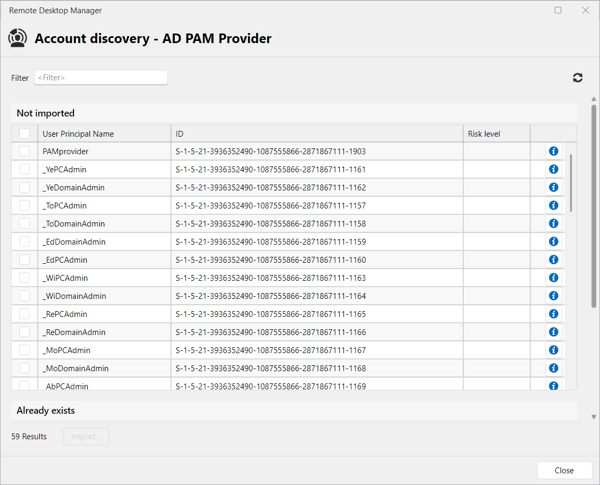Click the ID ending in -1165
Viewport: 600px width, 485px height.
click(x=271, y=314)
